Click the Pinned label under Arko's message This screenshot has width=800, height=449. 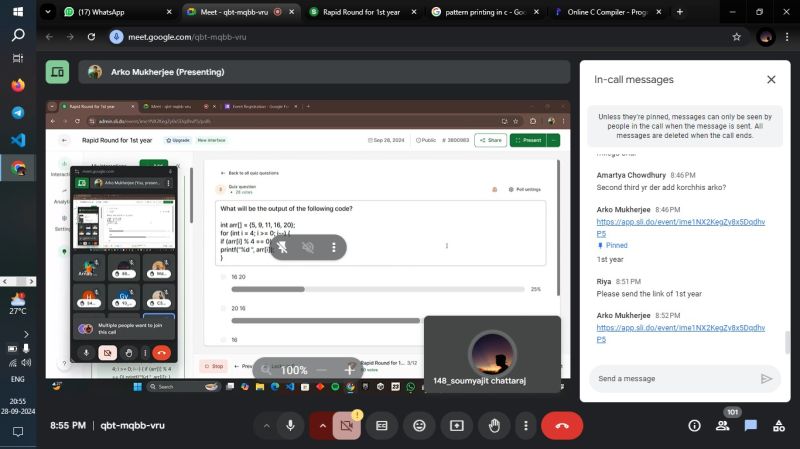click(x=616, y=245)
